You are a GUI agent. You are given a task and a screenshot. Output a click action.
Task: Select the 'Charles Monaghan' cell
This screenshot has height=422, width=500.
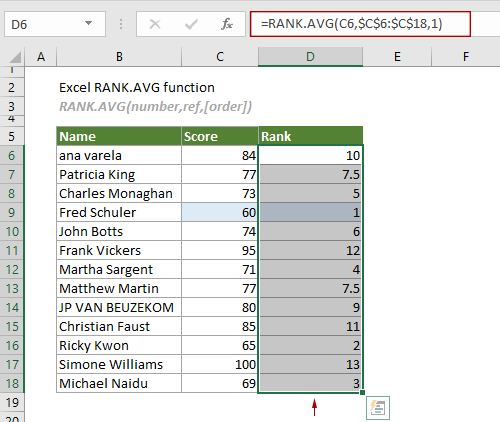point(119,193)
